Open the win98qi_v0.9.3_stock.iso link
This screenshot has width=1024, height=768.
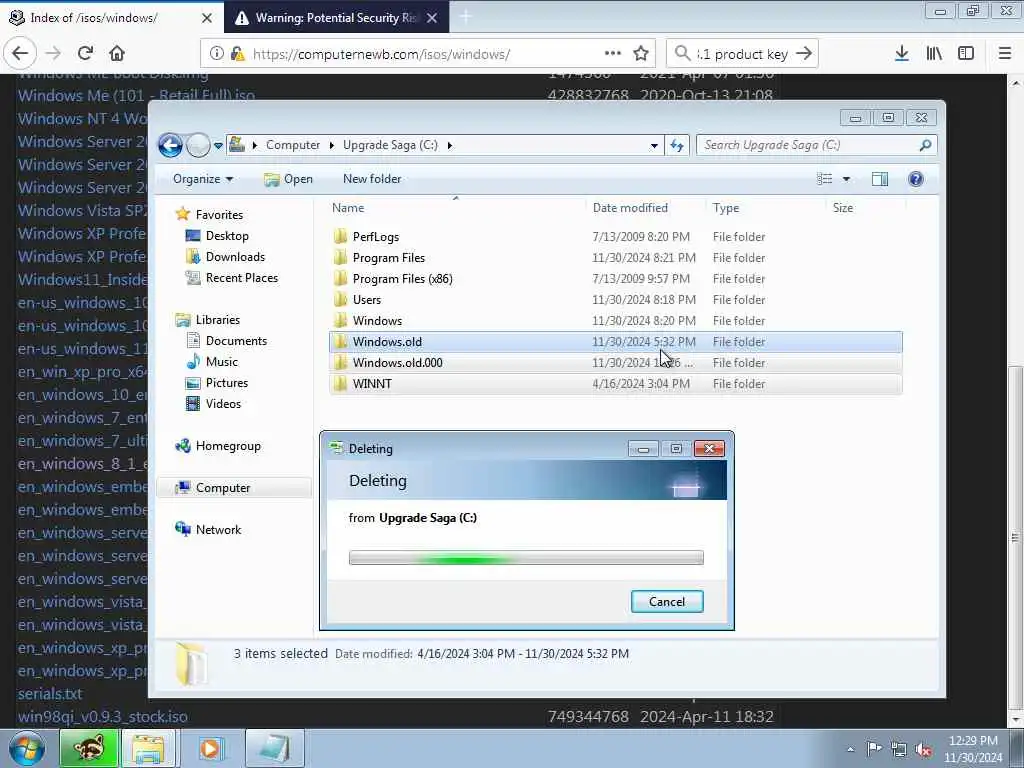[103, 716]
